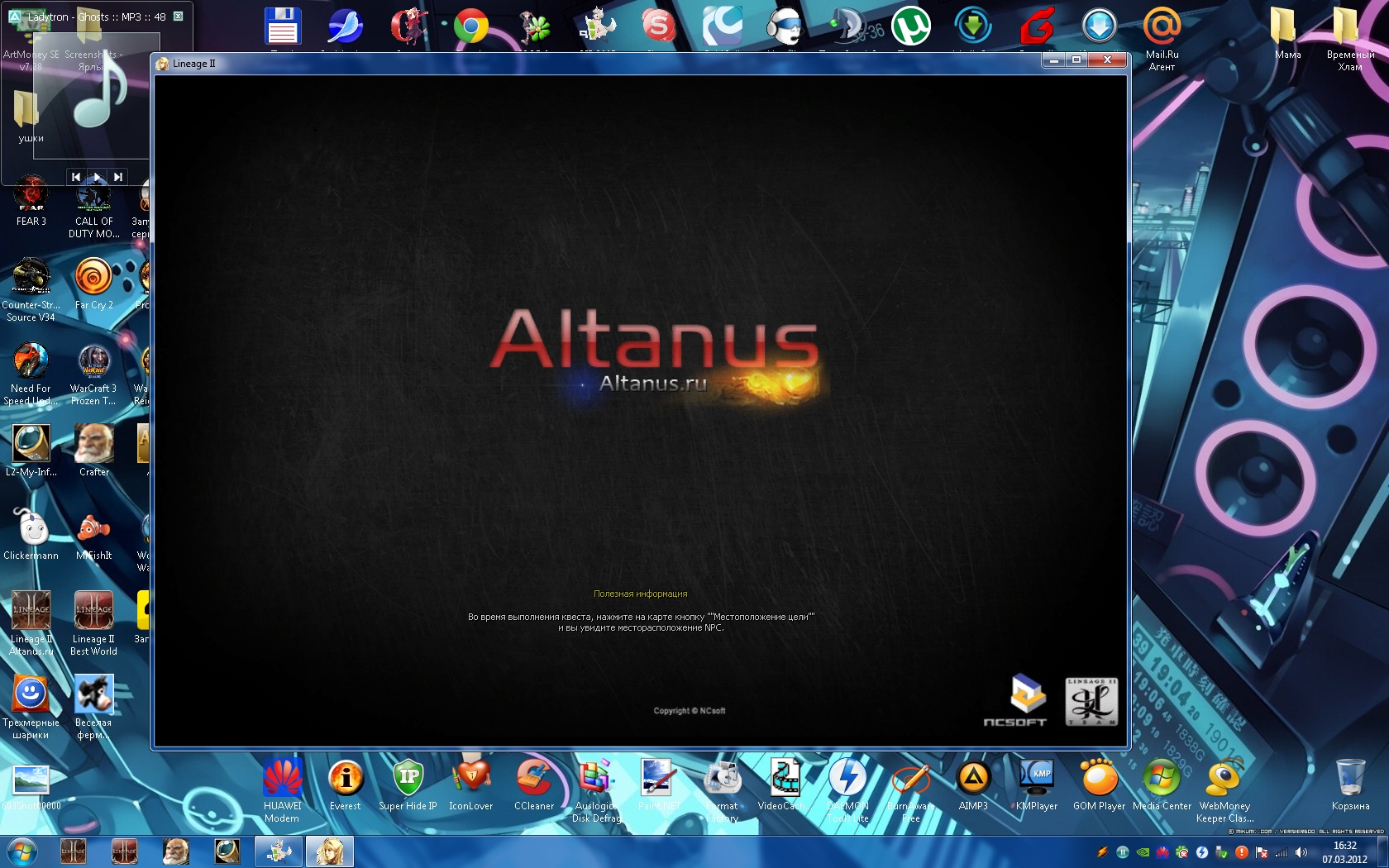
Task: Play the track in the music widget
Action: click(x=98, y=177)
